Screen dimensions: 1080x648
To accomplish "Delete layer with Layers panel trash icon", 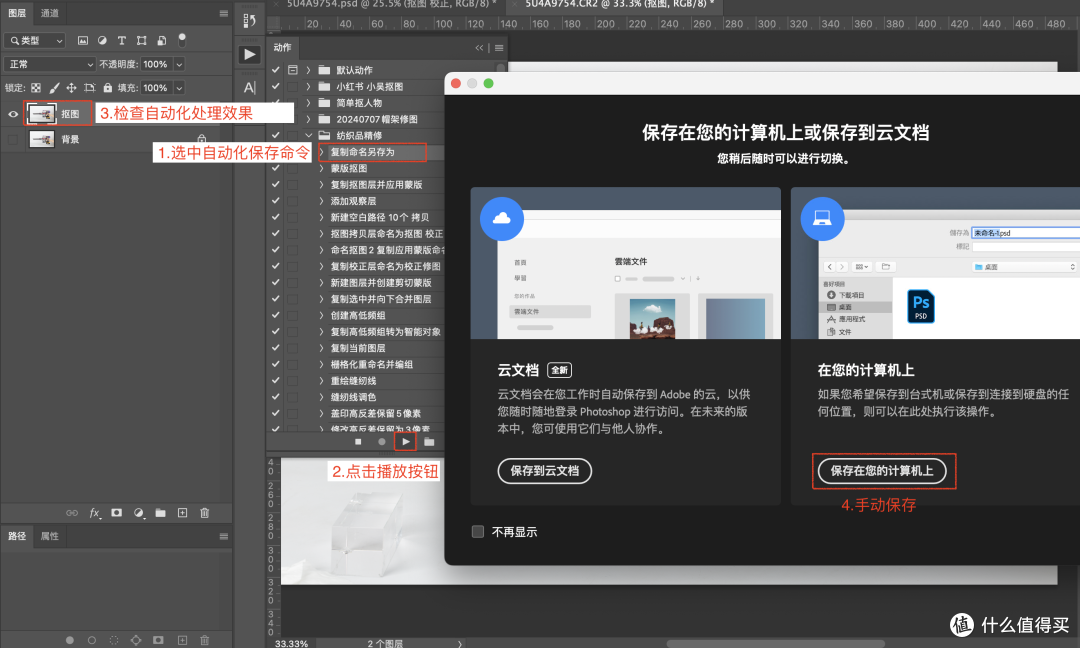I will point(205,513).
